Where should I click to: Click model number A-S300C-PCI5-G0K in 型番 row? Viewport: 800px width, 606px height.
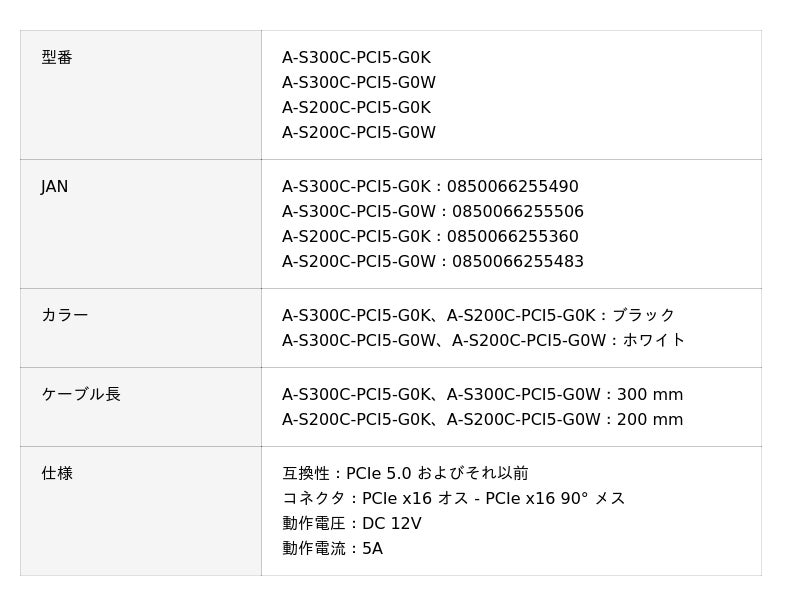pyautogui.click(x=356, y=58)
